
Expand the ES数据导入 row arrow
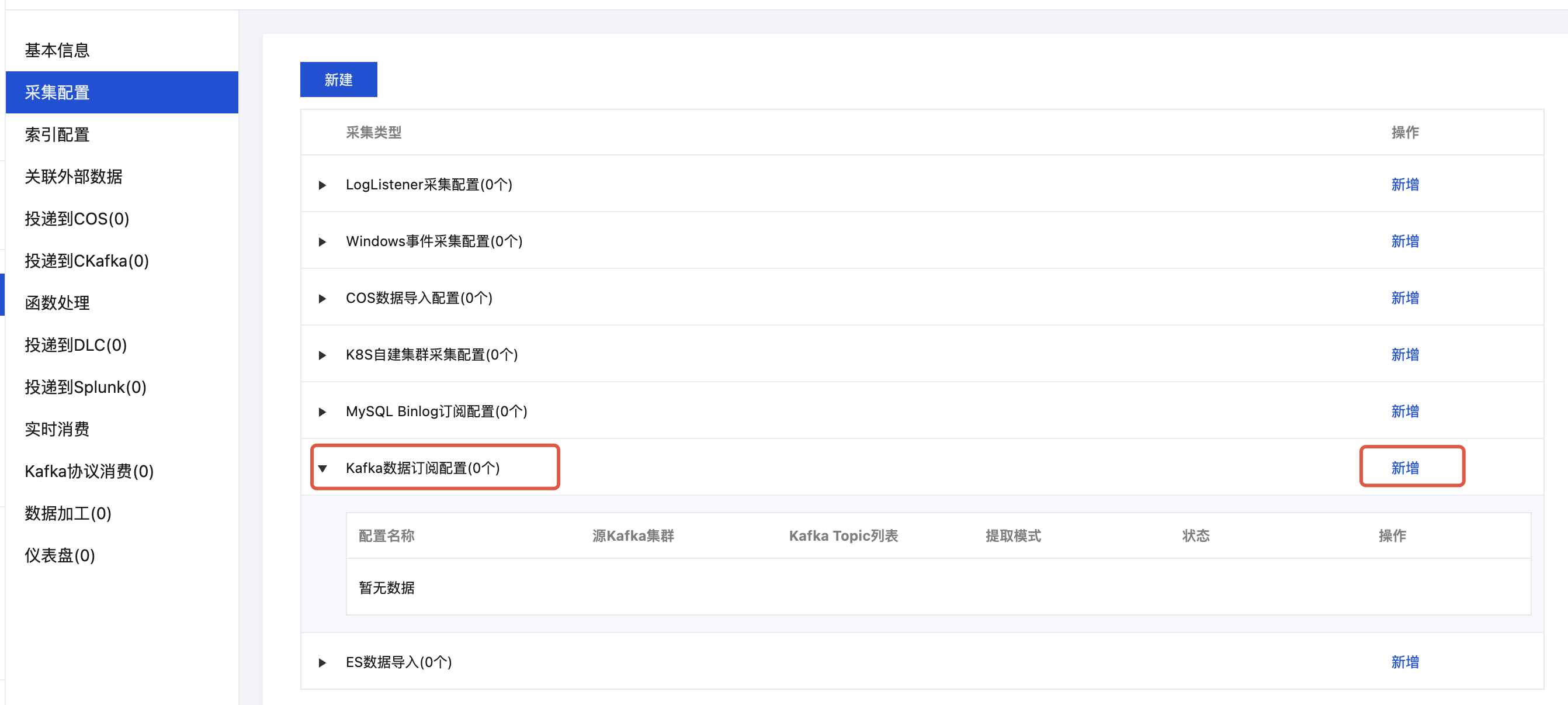[322, 662]
